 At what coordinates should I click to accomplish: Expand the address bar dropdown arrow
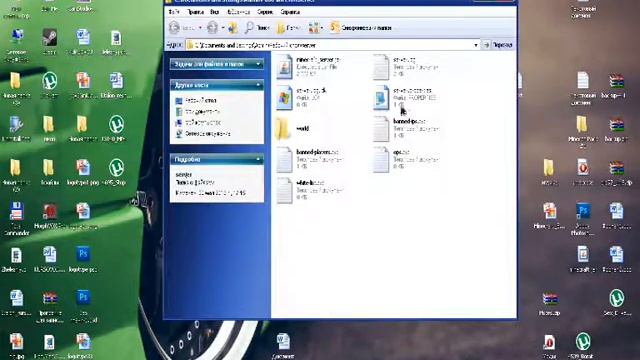[476, 45]
